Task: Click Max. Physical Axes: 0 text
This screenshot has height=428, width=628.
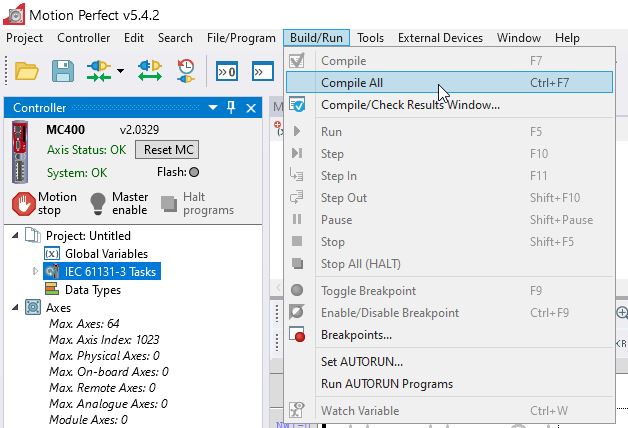Action: (x=104, y=356)
